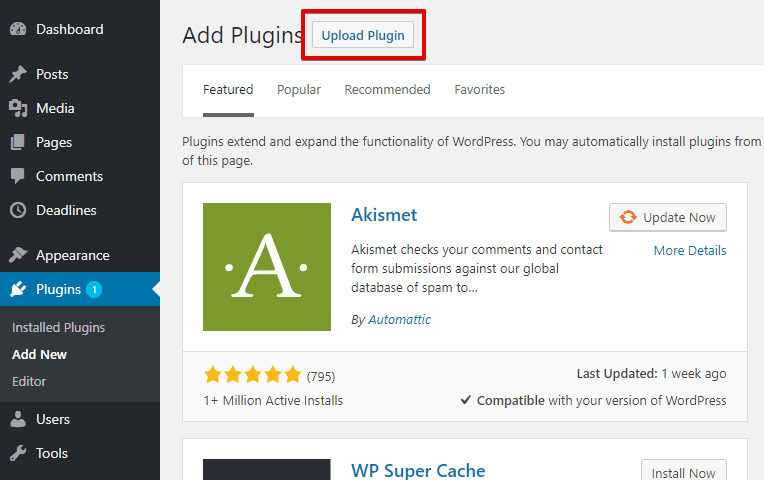
Task: Click the Dashboard gauge icon
Action: (x=18, y=30)
